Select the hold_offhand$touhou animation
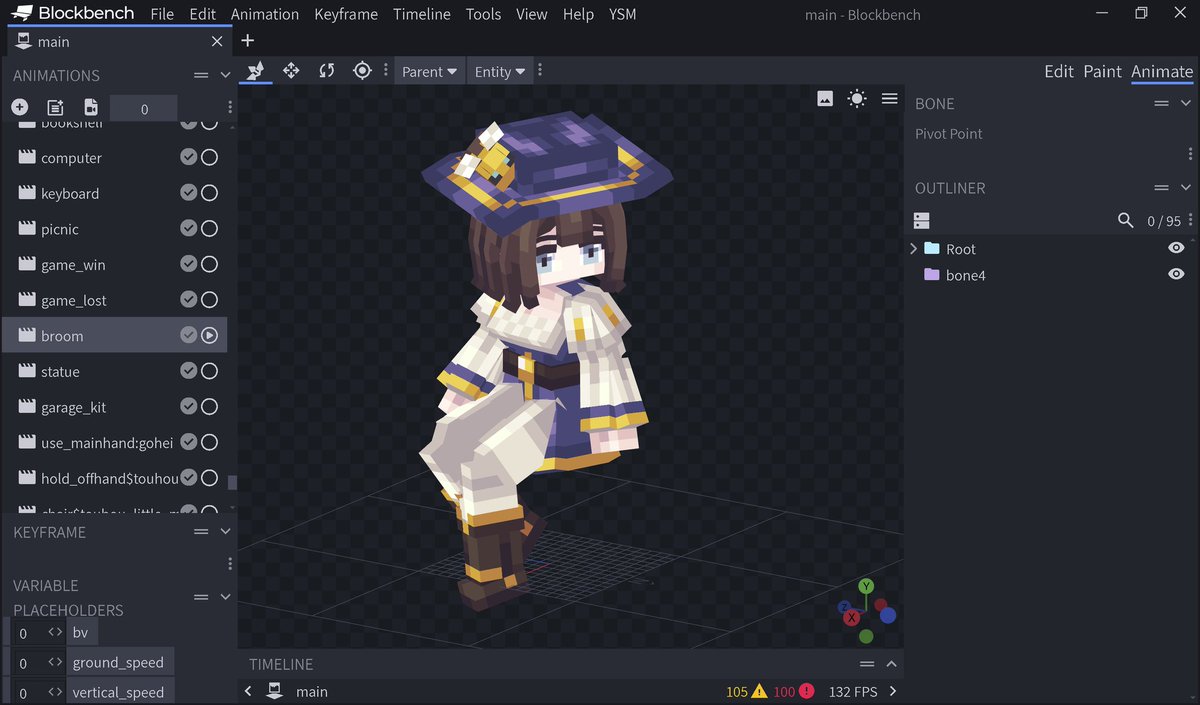Screen dimensions: 1200x705 point(115,478)
